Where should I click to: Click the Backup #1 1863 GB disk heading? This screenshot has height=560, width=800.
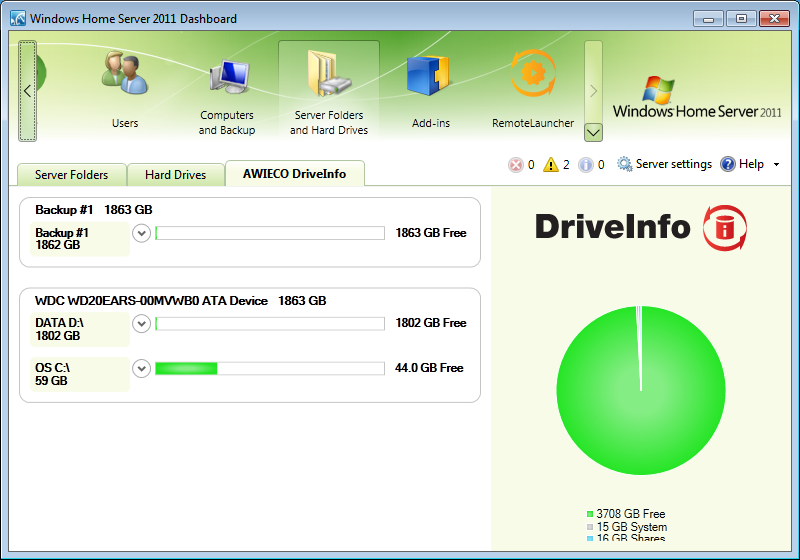click(x=94, y=210)
